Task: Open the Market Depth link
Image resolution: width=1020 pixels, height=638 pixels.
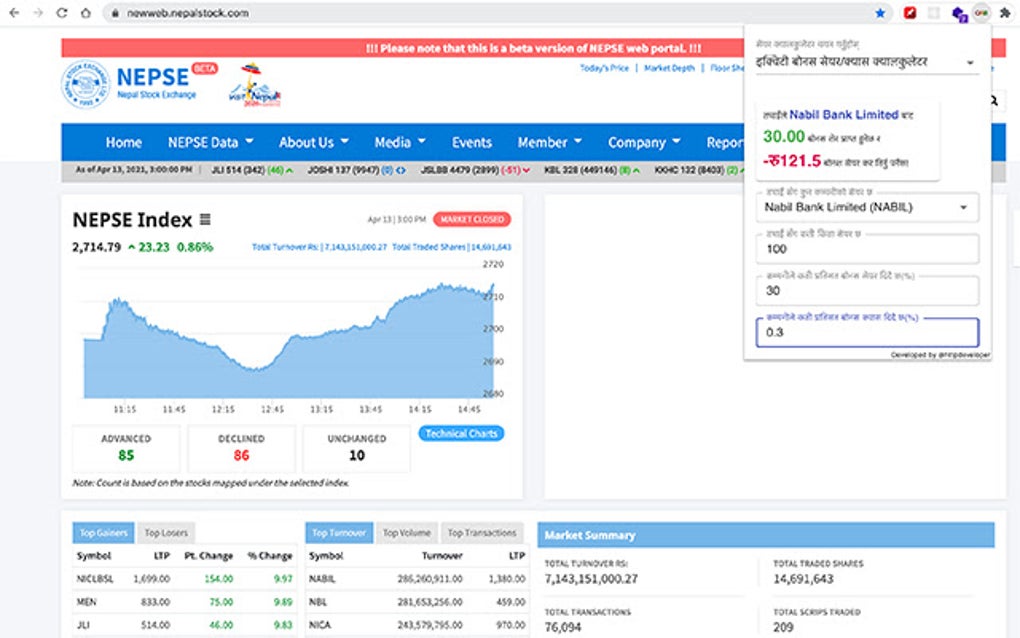Action: click(x=669, y=68)
